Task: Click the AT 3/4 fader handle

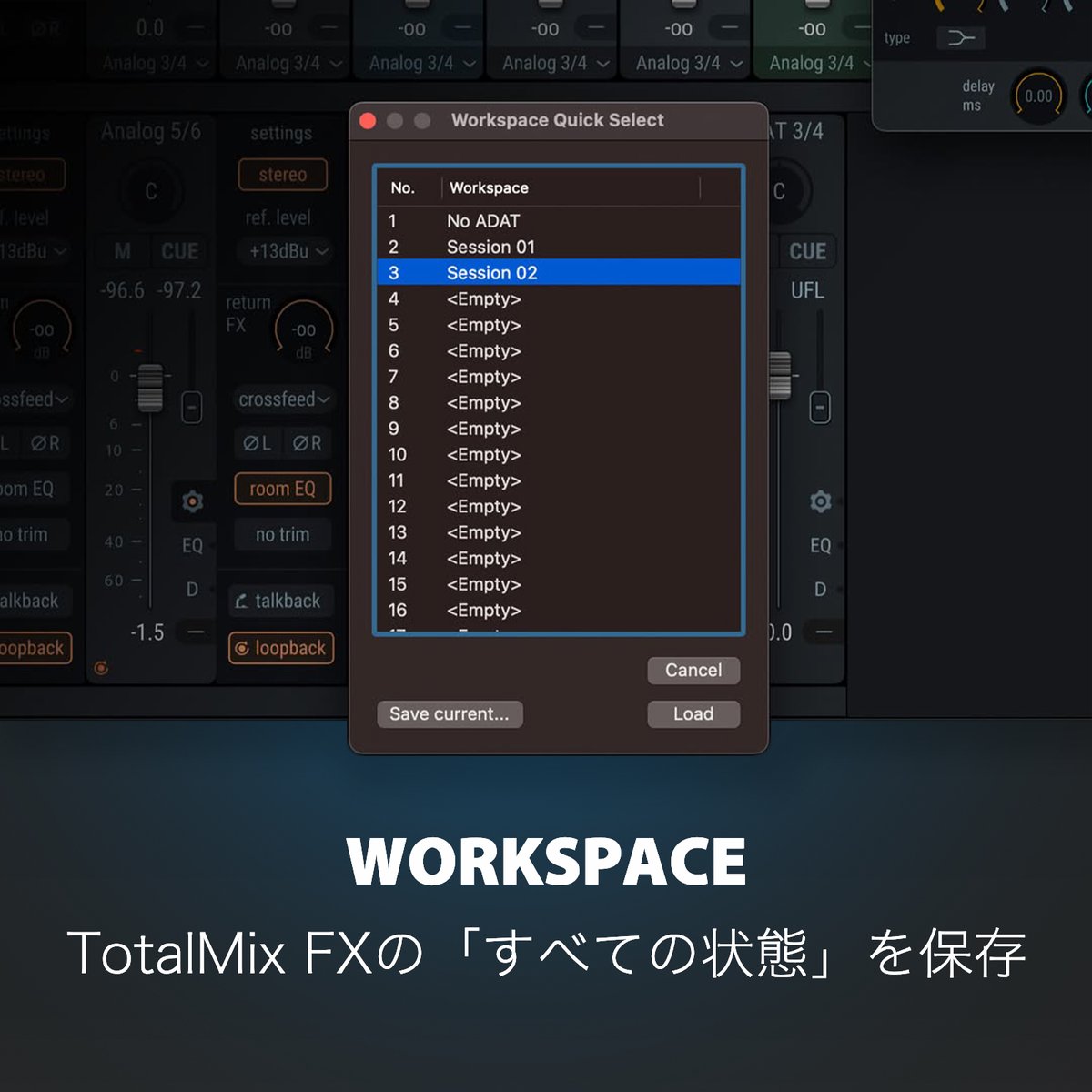Action: 780,375
